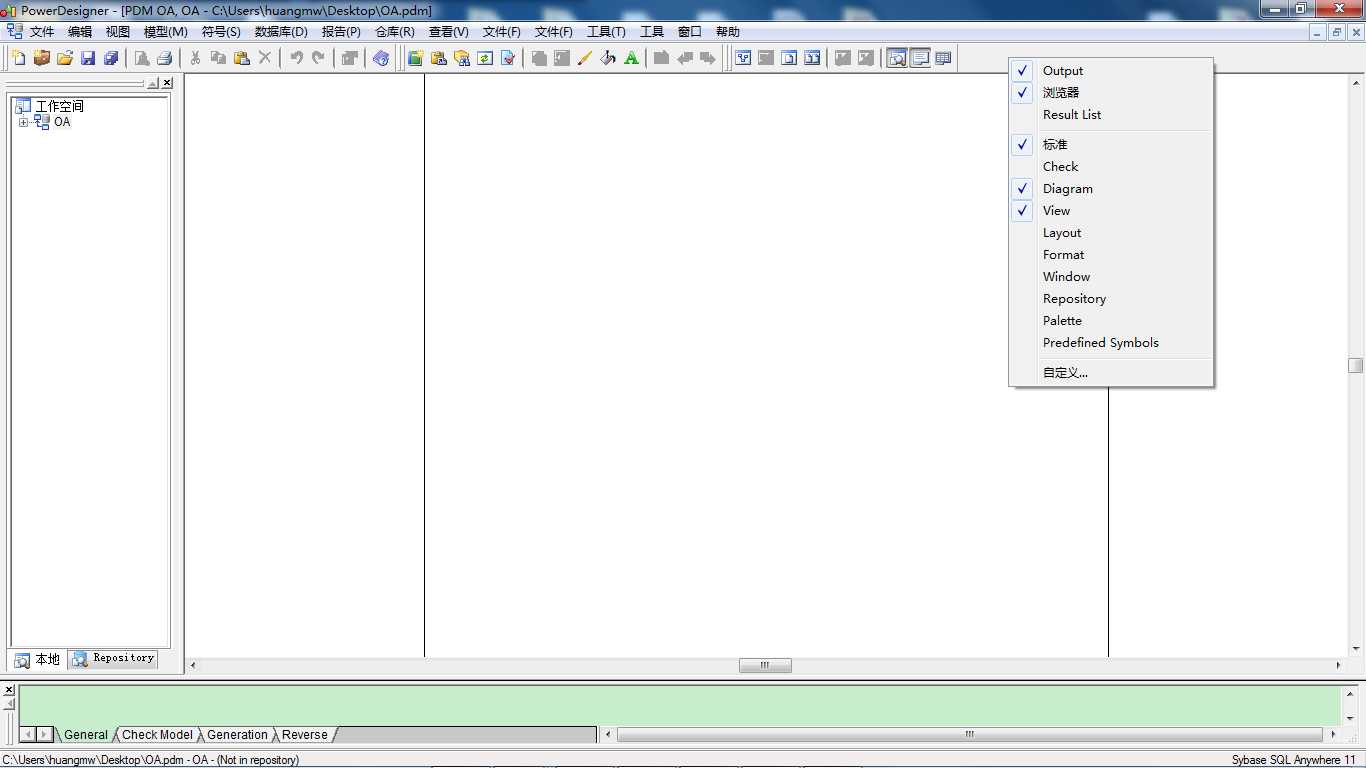Select the OA model label in the tree
The width and height of the screenshot is (1366, 768).
click(x=62, y=122)
